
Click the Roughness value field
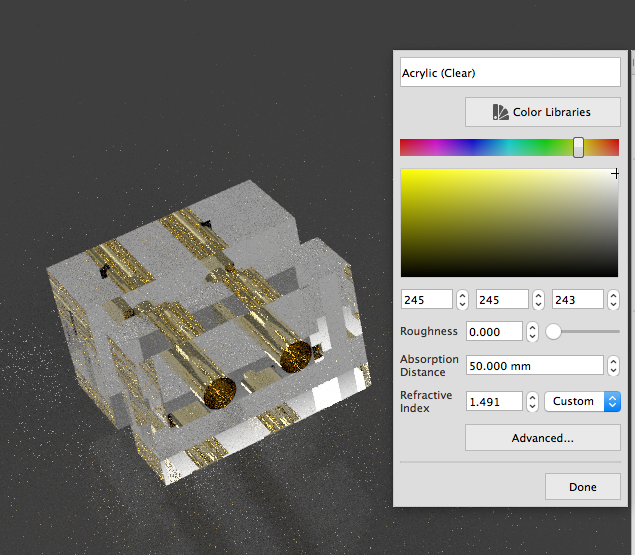click(x=494, y=331)
